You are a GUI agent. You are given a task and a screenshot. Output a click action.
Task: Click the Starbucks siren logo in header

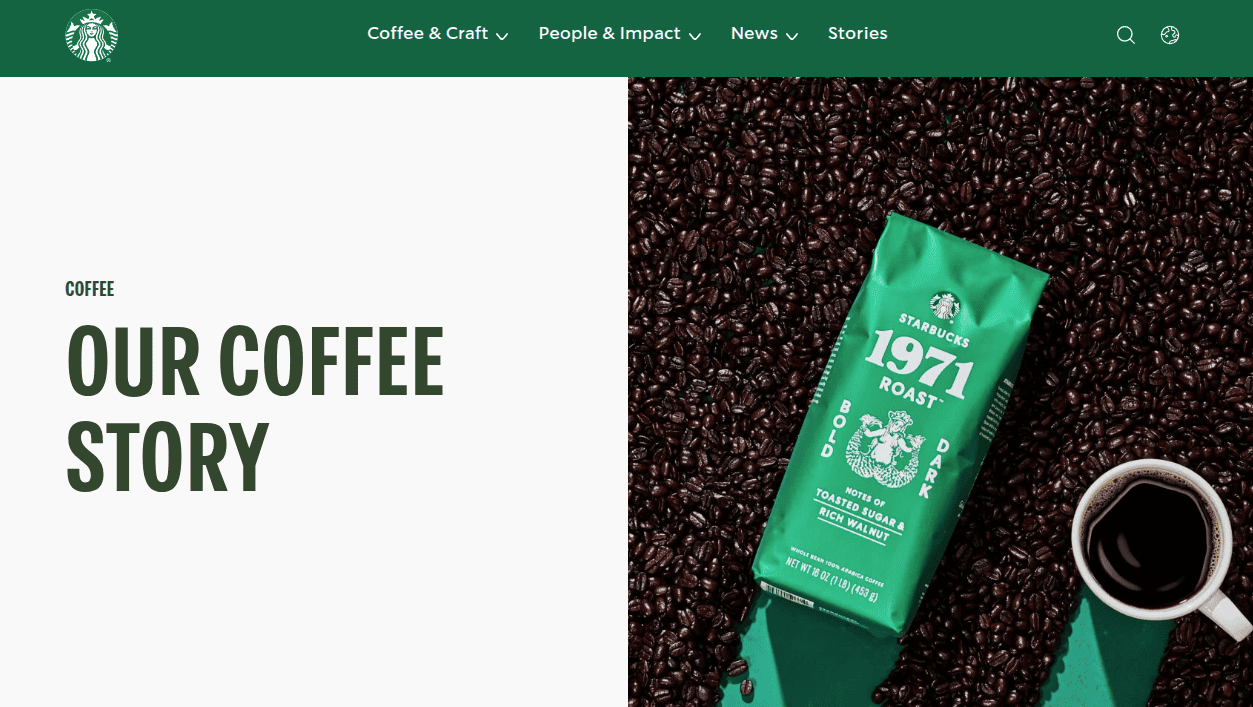[92, 36]
